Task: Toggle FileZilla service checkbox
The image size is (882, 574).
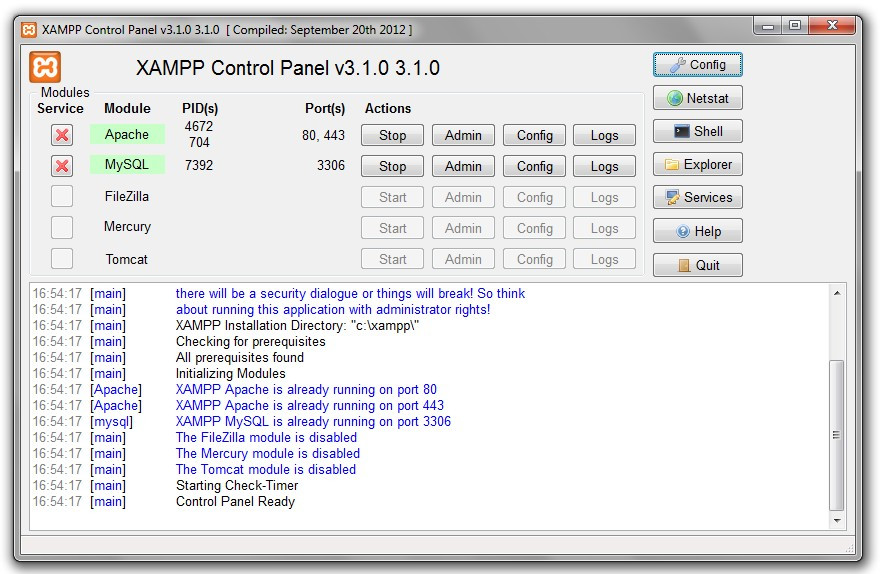Action: point(62,196)
